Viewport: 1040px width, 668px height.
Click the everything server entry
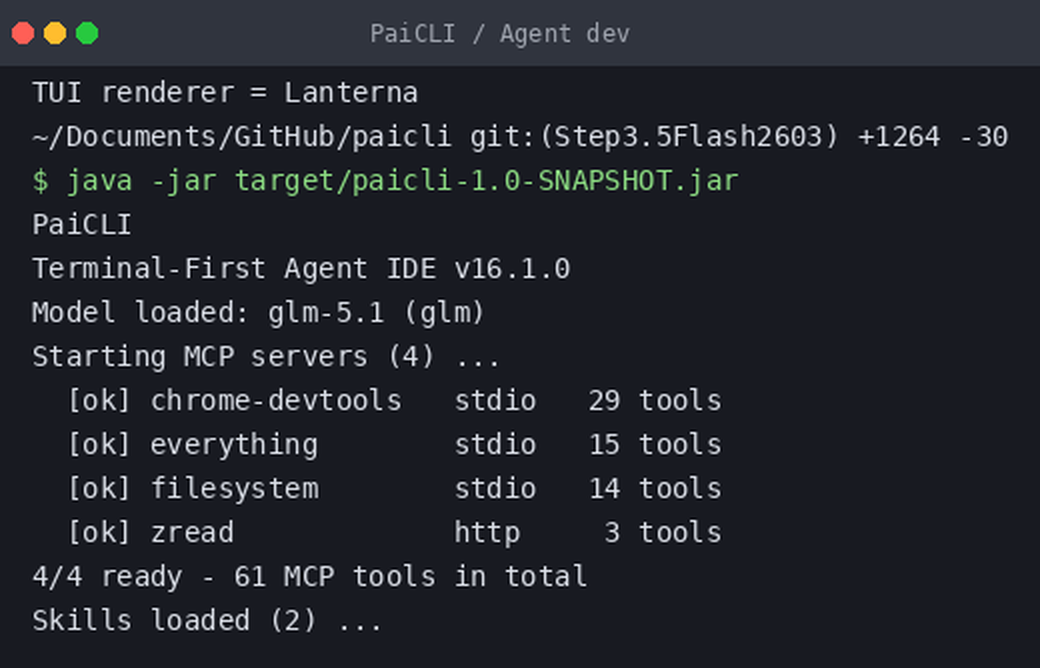point(395,445)
